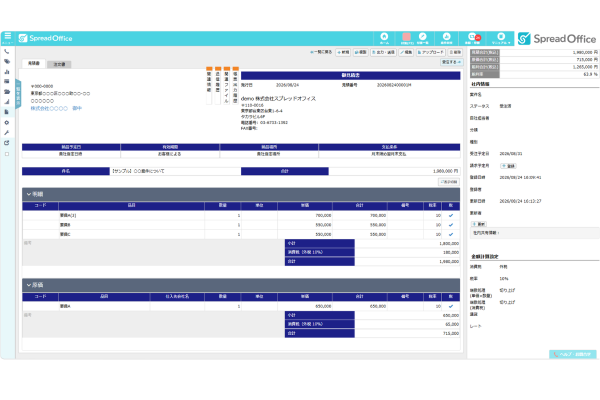Open the 送信履歴 vertical side tab

coord(218,85)
